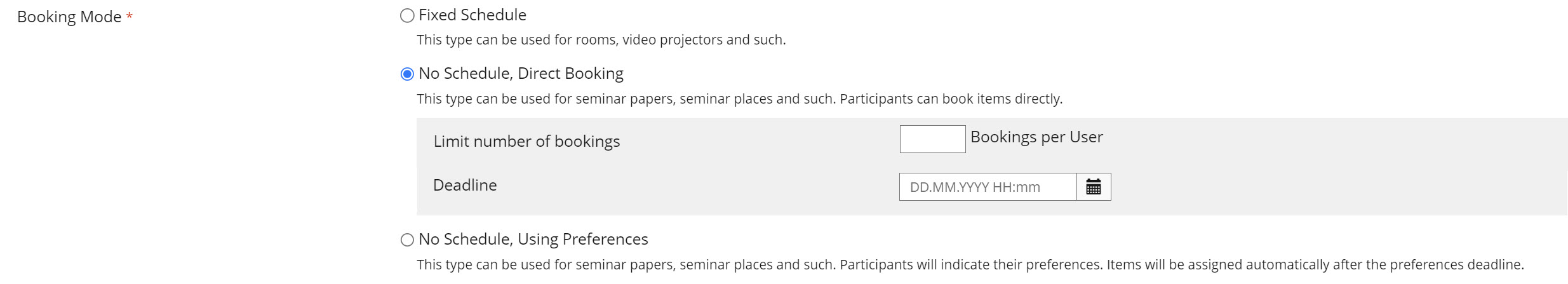Click the red required asterisk by Booking Mode
Screen dimensions: 1568x284
click(x=129, y=17)
